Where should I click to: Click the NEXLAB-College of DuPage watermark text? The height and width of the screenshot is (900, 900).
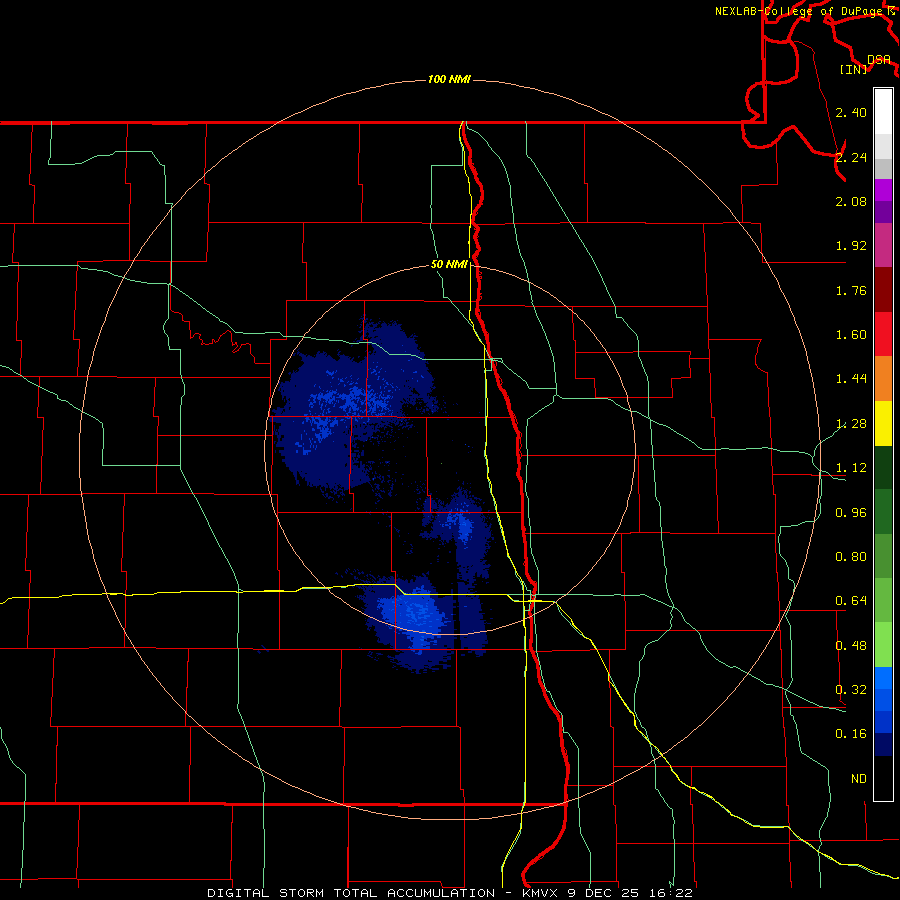[798, 11]
